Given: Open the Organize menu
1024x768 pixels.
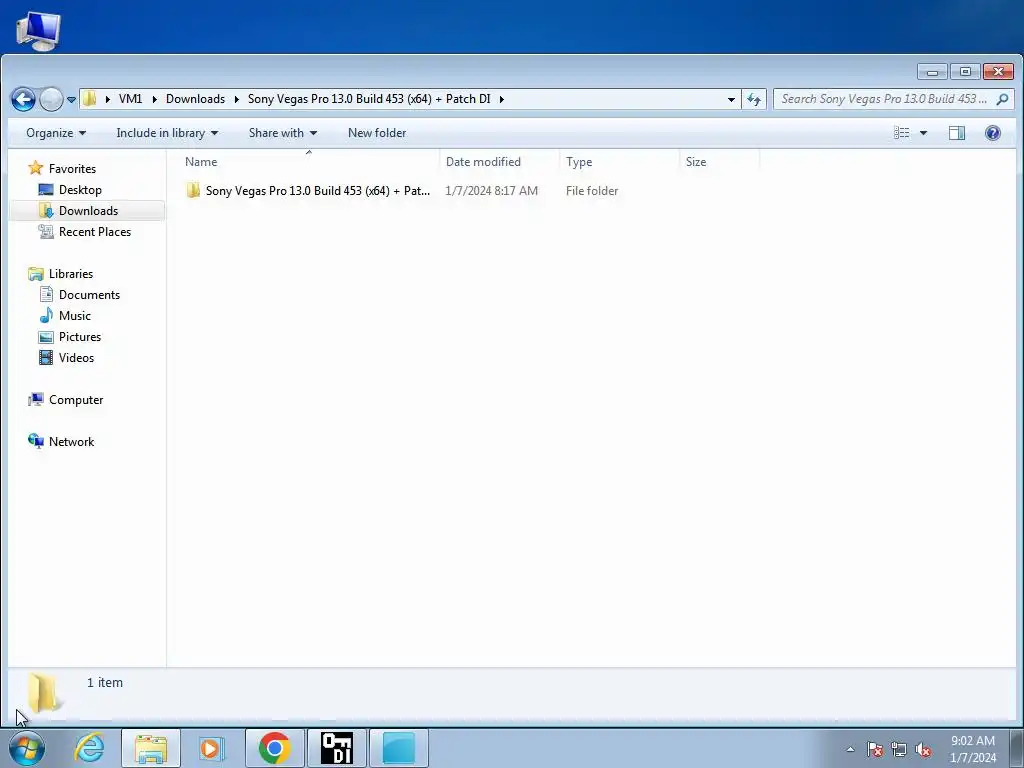Looking at the screenshot, I should [x=56, y=133].
